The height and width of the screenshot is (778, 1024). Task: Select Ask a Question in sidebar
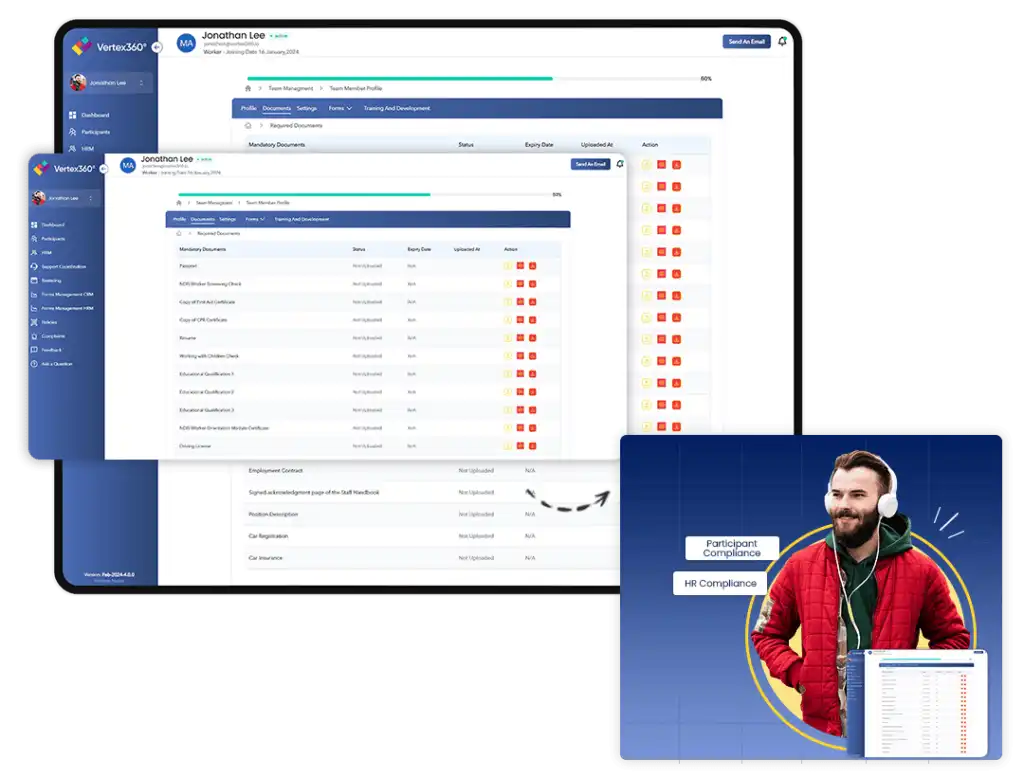pyautogui.click(x=57, y=364)
